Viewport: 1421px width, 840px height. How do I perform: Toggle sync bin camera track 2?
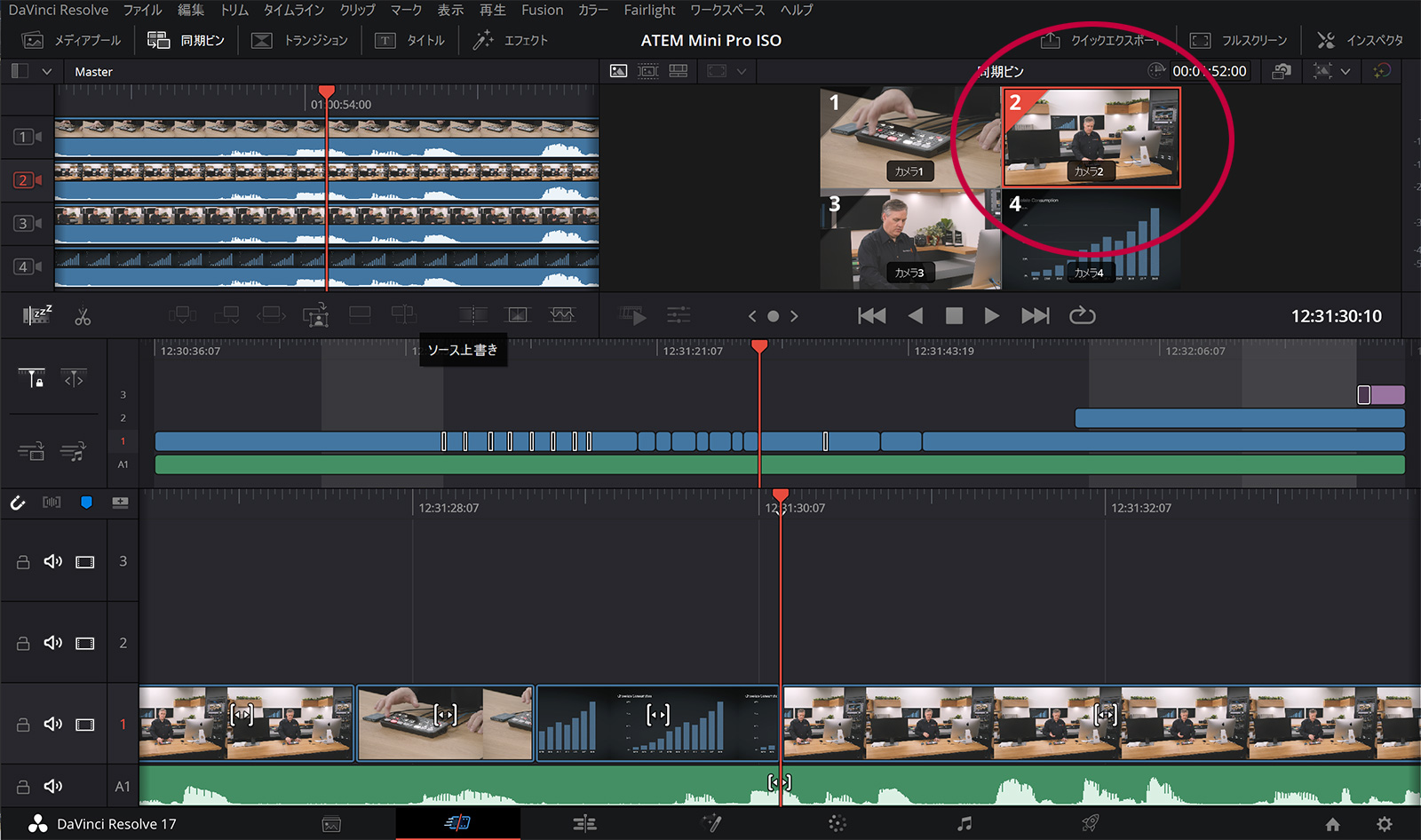coord(27,180)
